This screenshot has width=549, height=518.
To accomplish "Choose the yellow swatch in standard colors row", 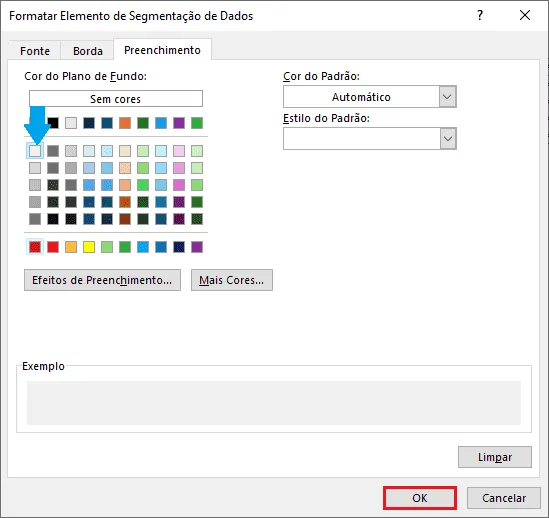I will [89, 247].
